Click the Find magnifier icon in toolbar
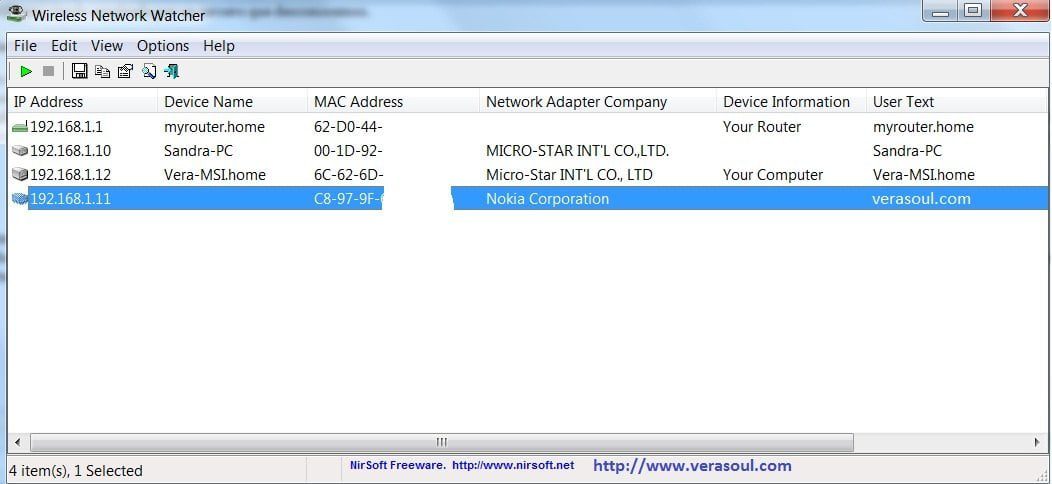 coord(149,71)
